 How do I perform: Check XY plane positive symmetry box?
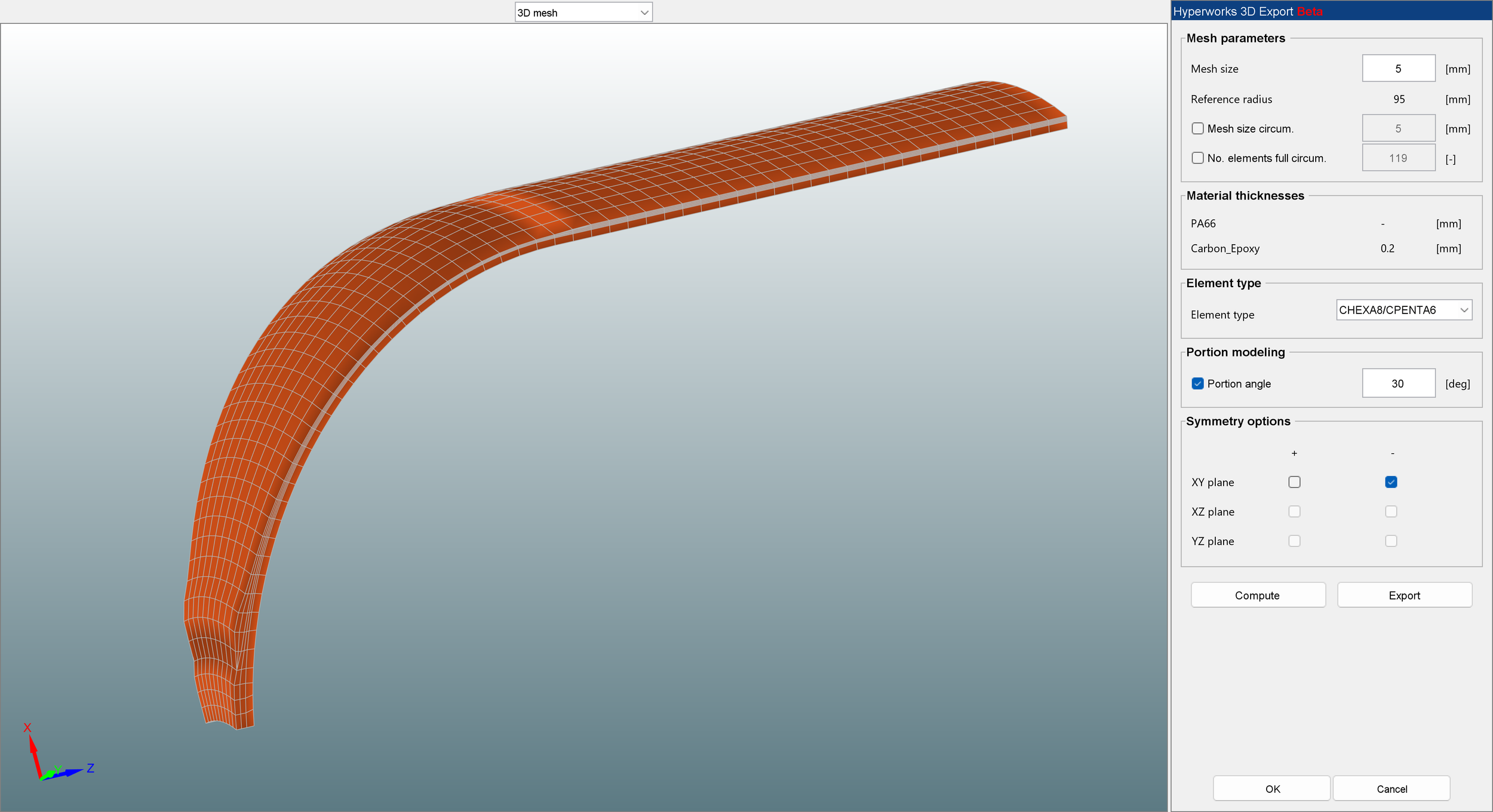tap(1294, 482)
